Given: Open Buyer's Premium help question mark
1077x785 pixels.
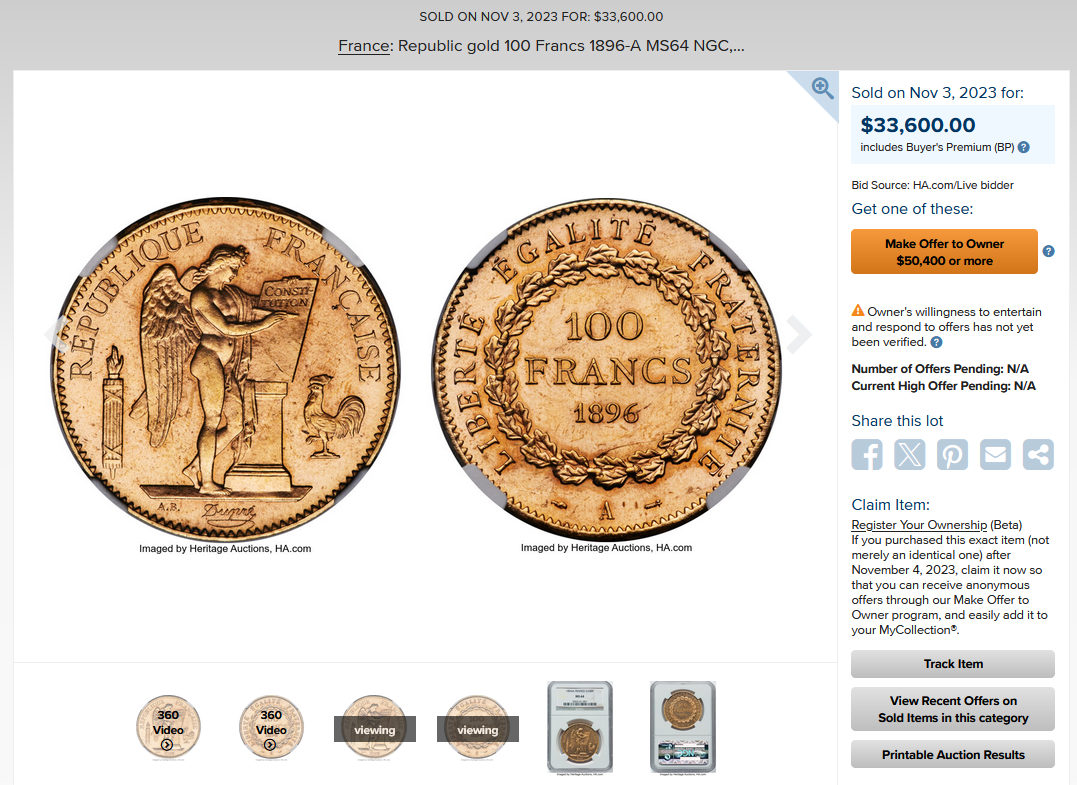Looking at the screenshot, I should tap(1023, 147).
